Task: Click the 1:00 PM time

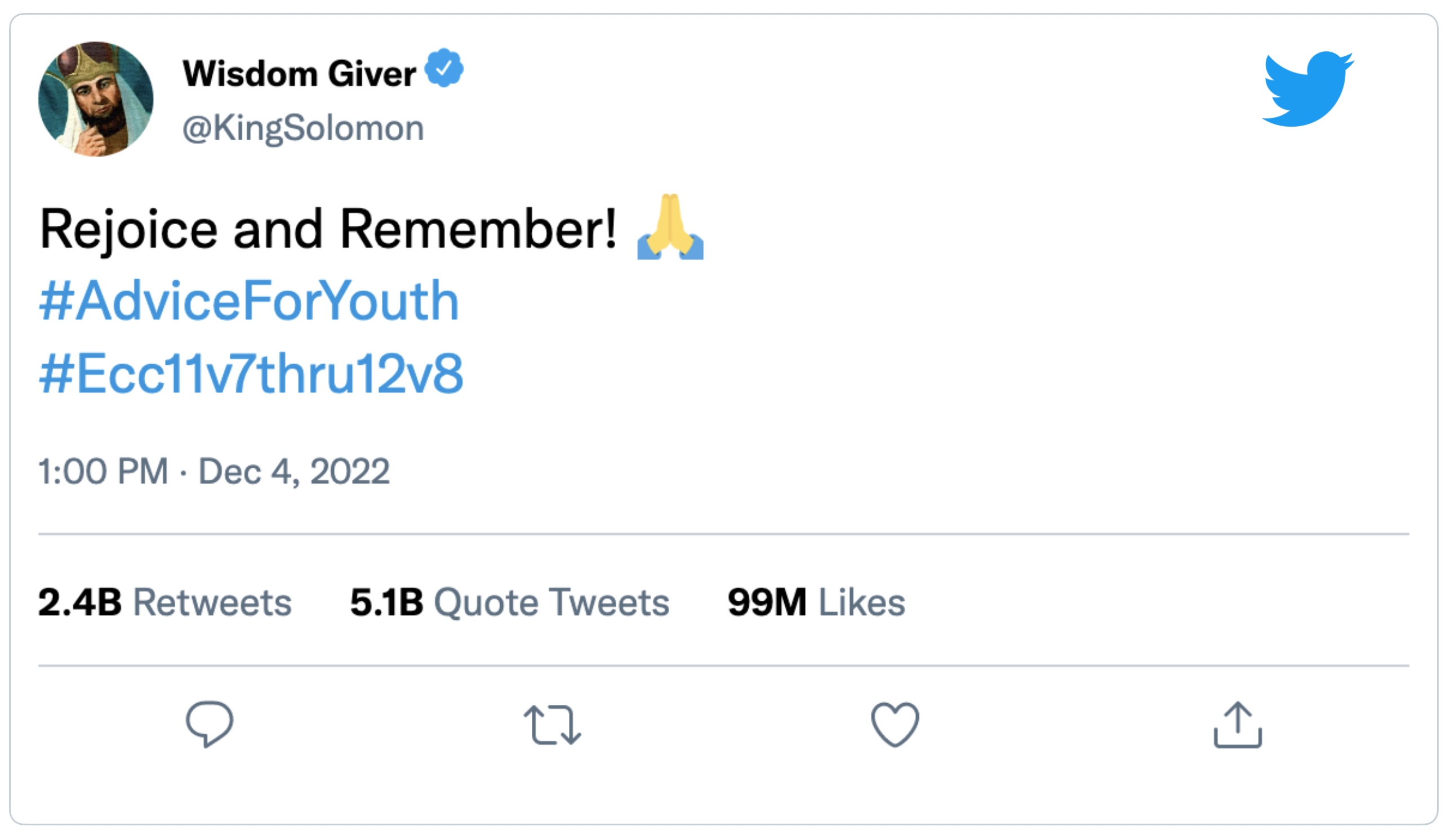Action: (103, 471)
